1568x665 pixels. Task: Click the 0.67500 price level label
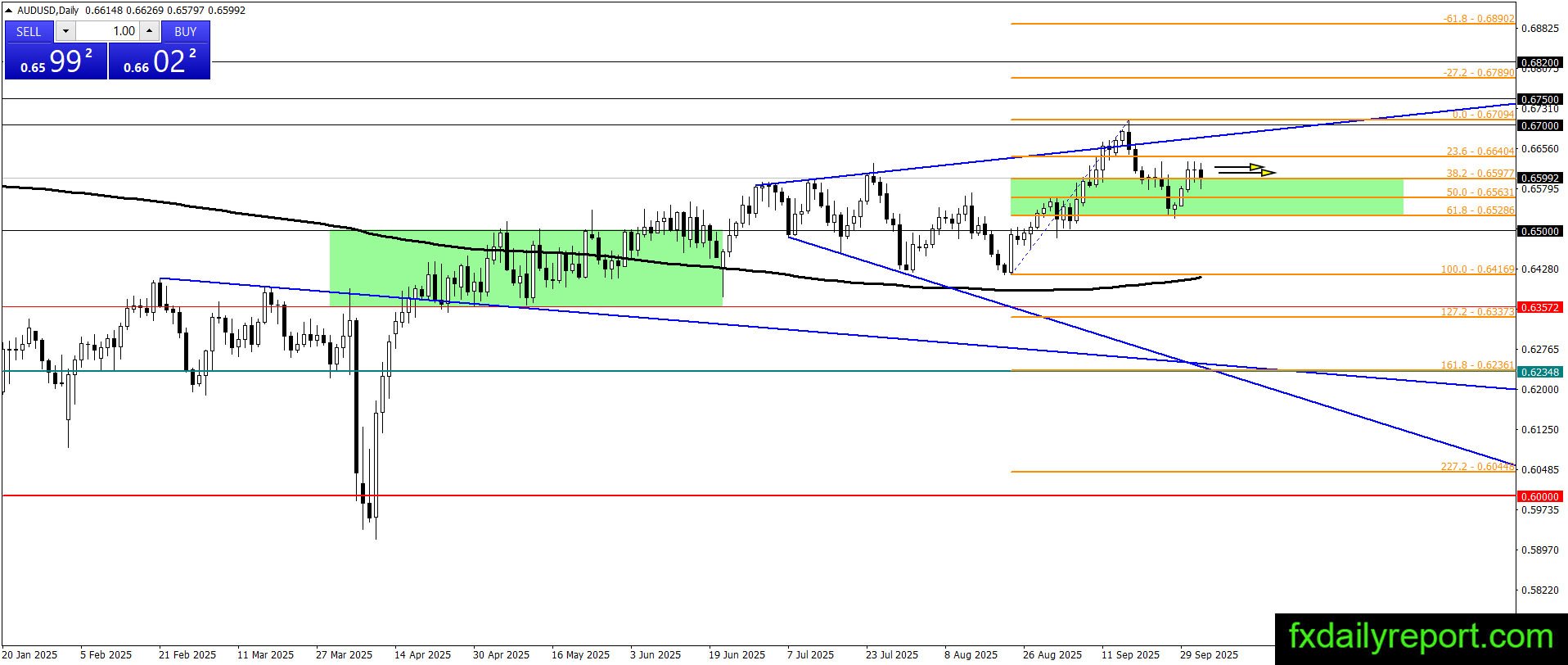[1540, 99]
